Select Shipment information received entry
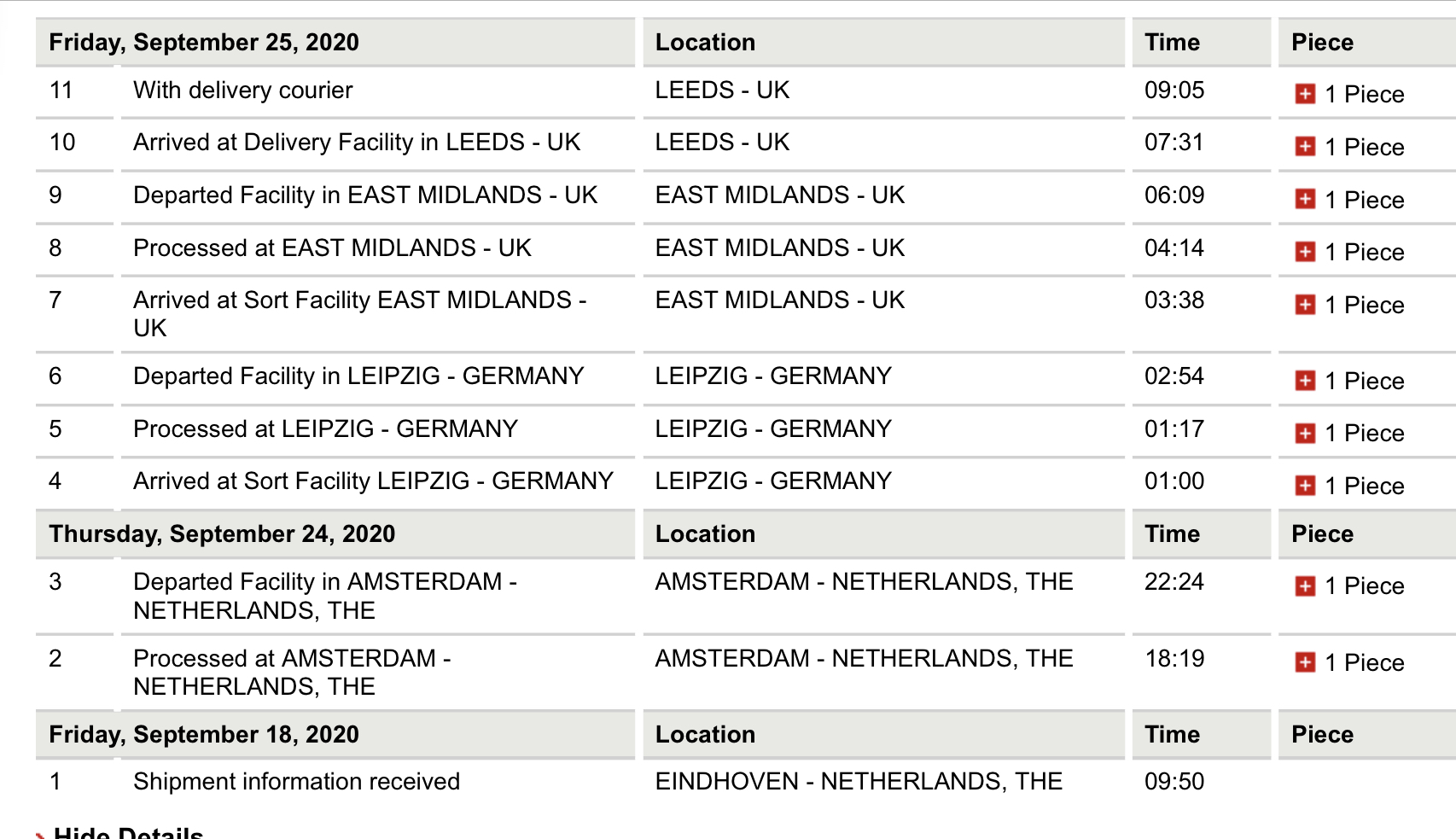 (x=296, y=782)
